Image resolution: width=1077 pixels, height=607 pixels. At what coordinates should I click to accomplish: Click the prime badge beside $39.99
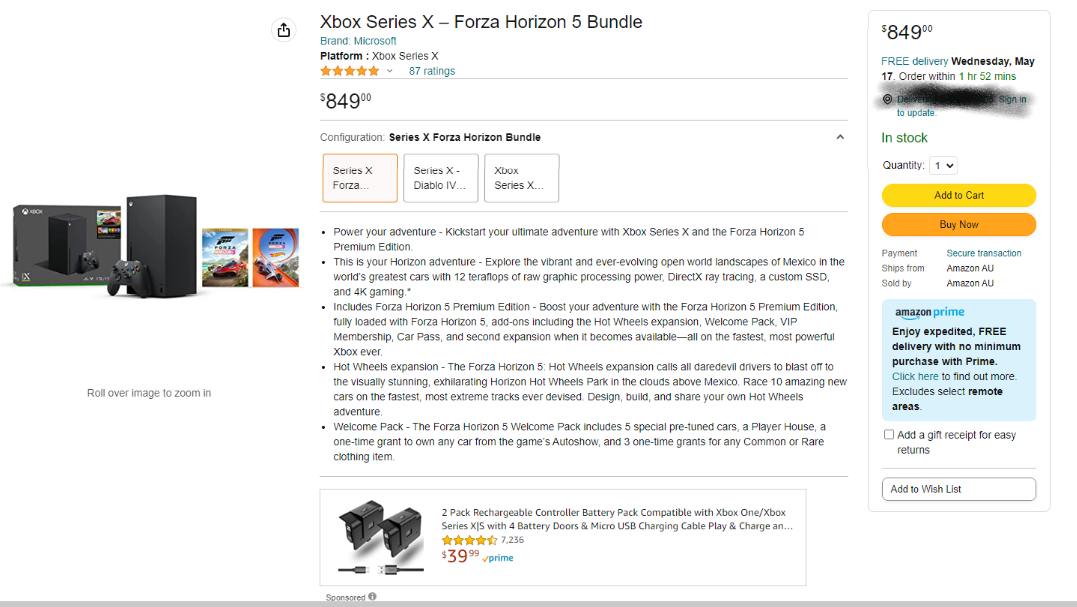[x=498, y=558]
